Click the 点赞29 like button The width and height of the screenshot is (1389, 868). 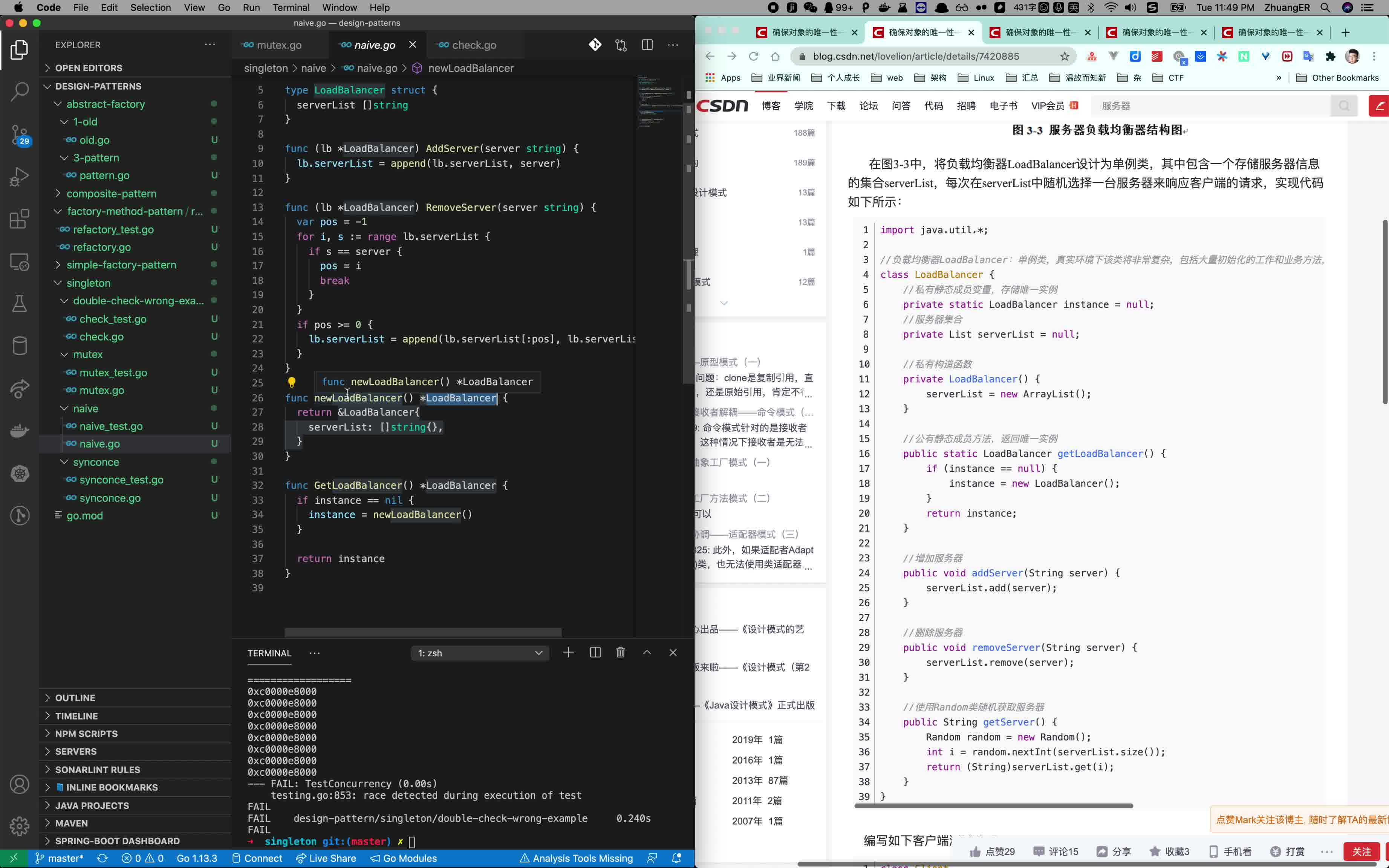click(x=993, y=851)
